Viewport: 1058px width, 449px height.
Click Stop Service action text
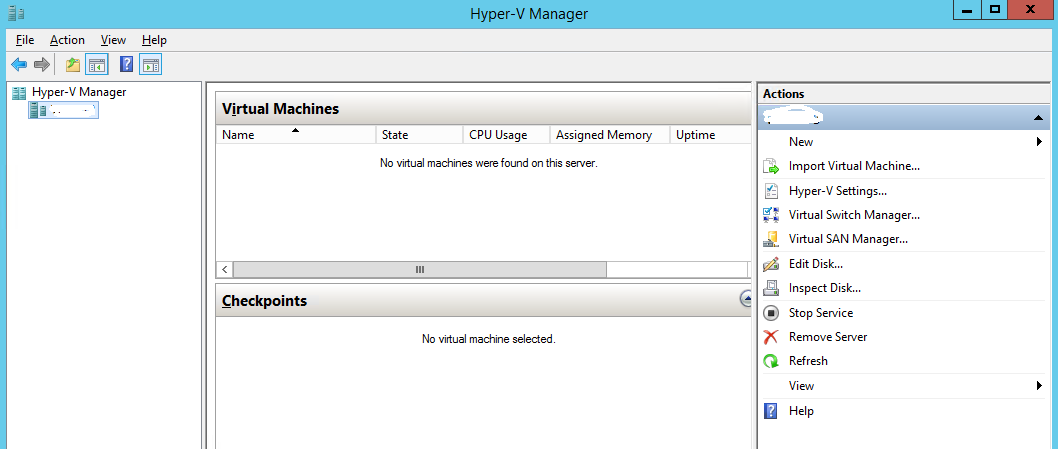click(820, 313)
